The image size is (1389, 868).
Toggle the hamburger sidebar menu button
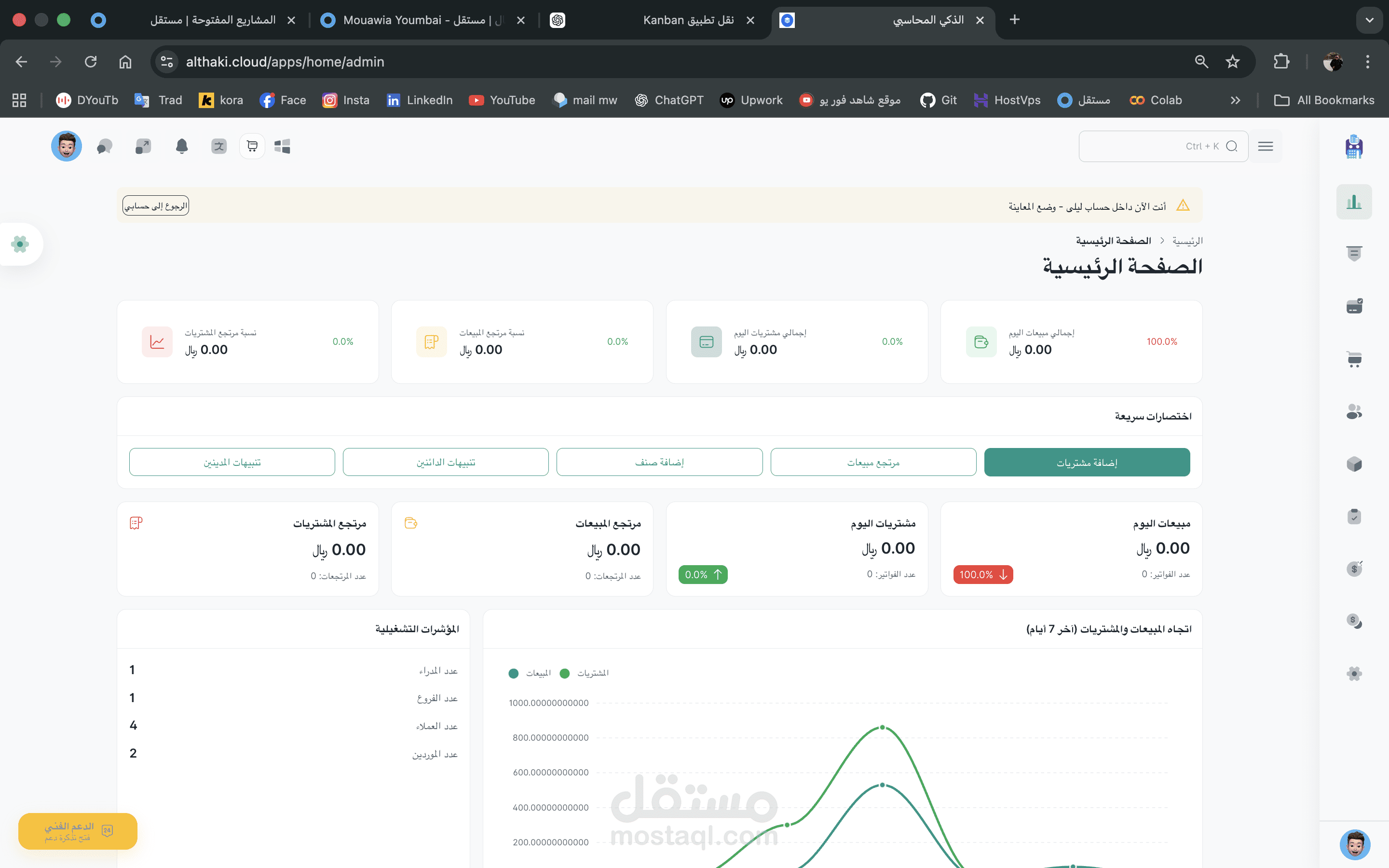(x=1265, y=147)
